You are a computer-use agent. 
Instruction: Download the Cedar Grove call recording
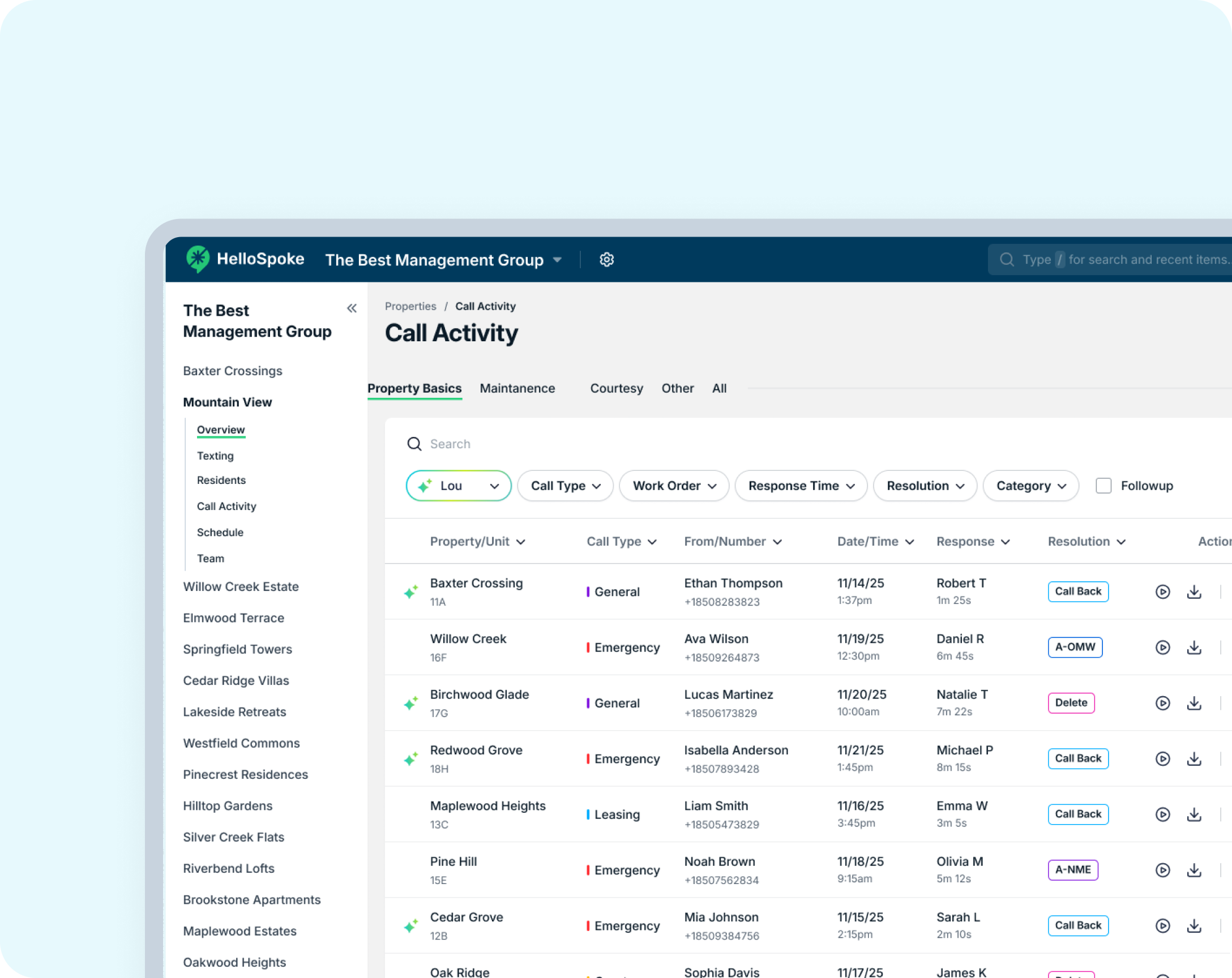coord(1193,925)
